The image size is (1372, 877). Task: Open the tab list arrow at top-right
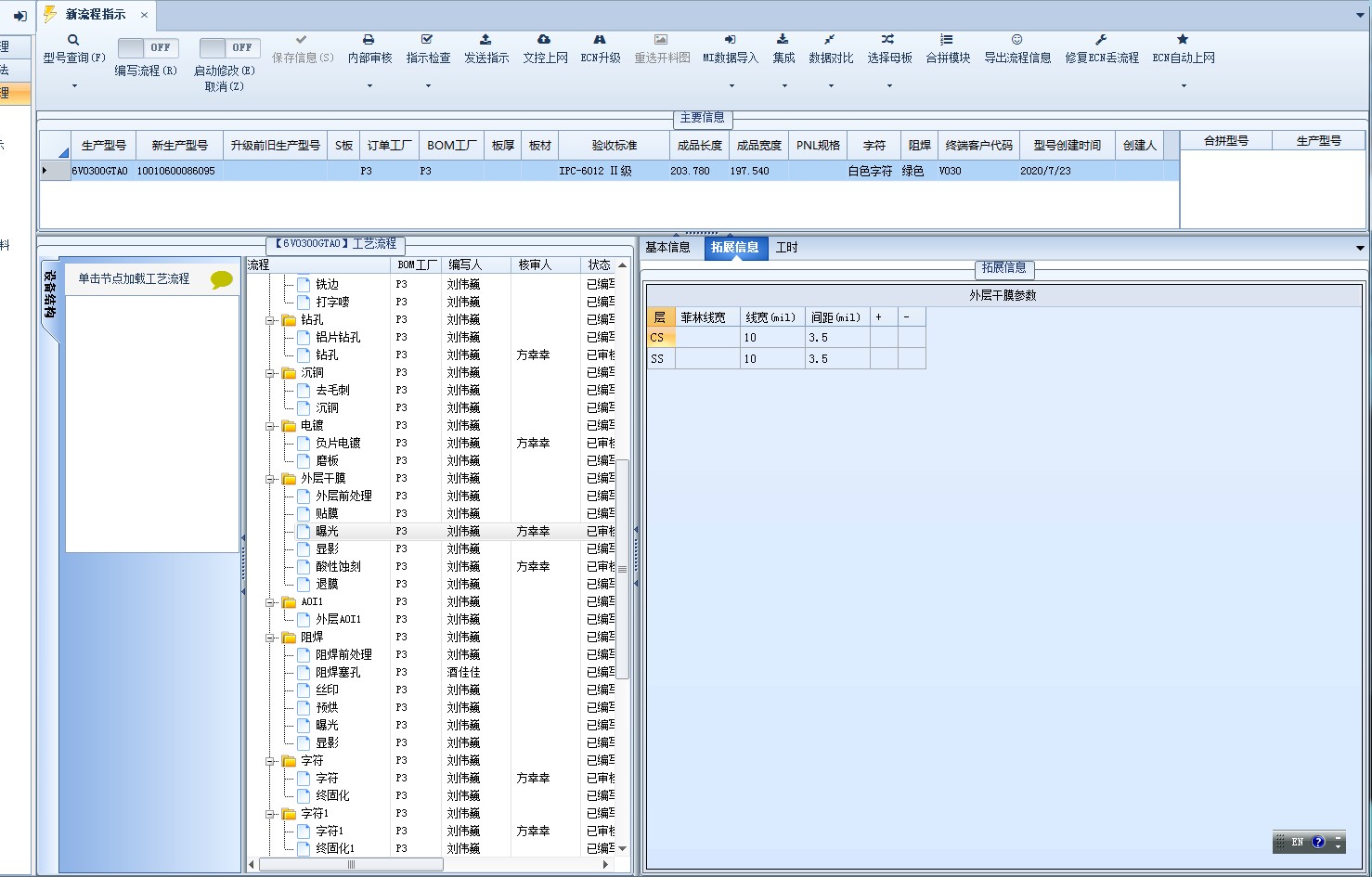tap(1361, 16)
